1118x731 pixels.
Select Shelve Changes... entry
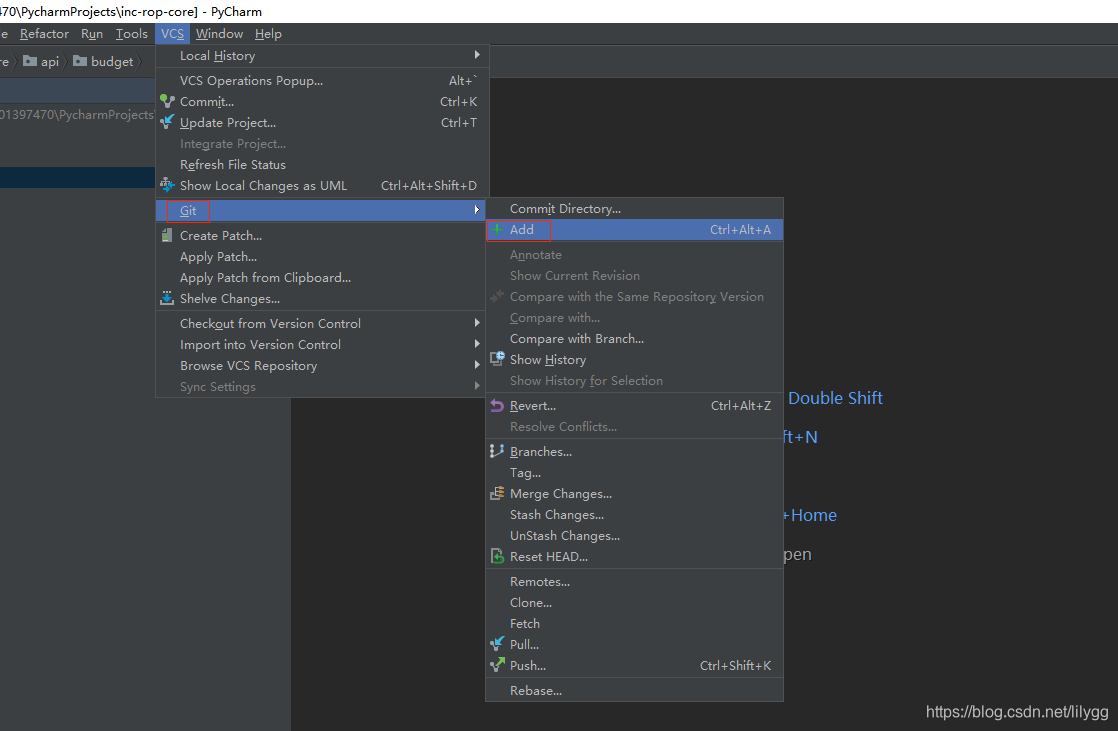point(322,299)
